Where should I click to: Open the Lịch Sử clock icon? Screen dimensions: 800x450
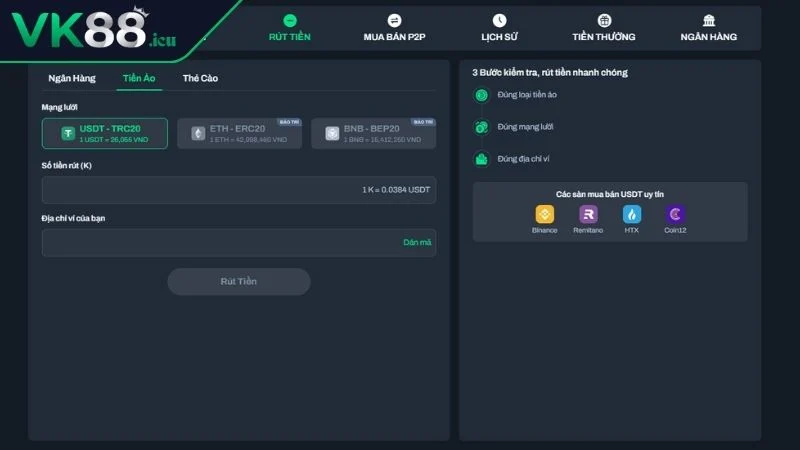(x=499, y=20)
